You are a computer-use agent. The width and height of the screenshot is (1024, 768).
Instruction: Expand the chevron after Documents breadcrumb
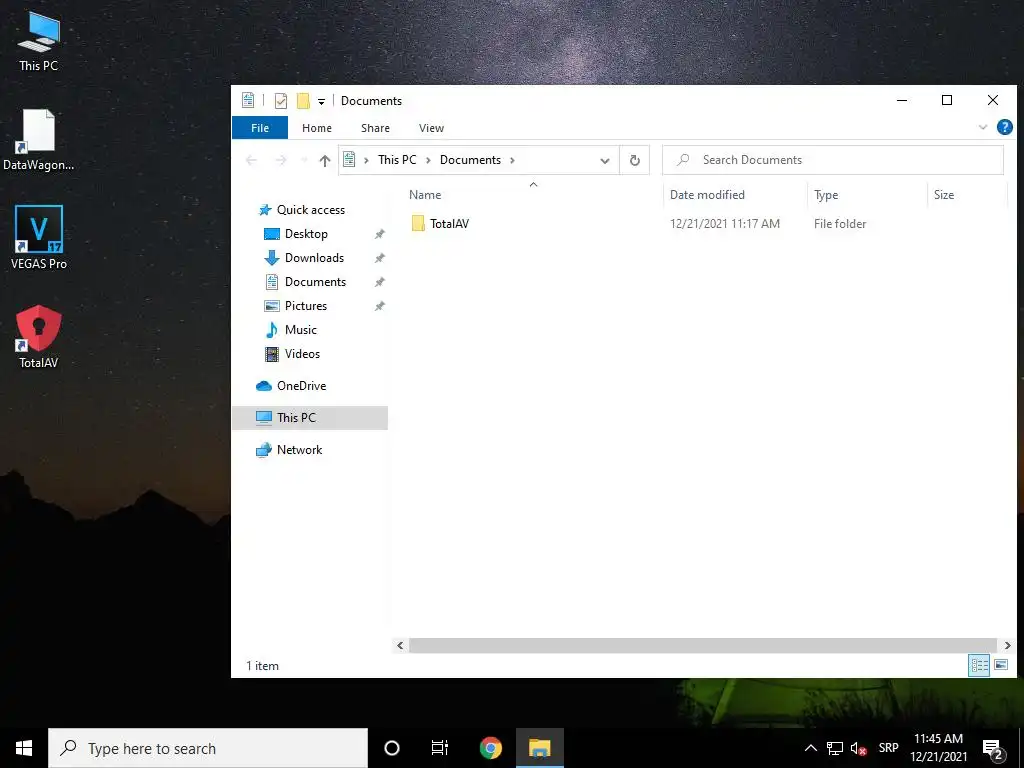click(512, 160)
